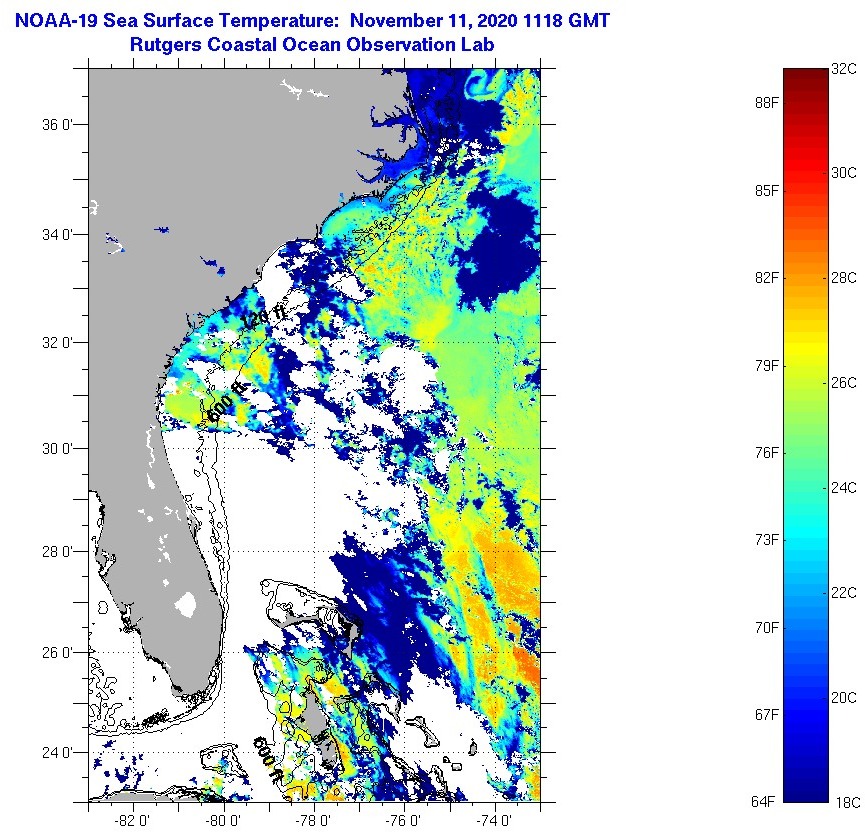
Task: Click the 24C label on the colorbar
Action: (843, 488)
